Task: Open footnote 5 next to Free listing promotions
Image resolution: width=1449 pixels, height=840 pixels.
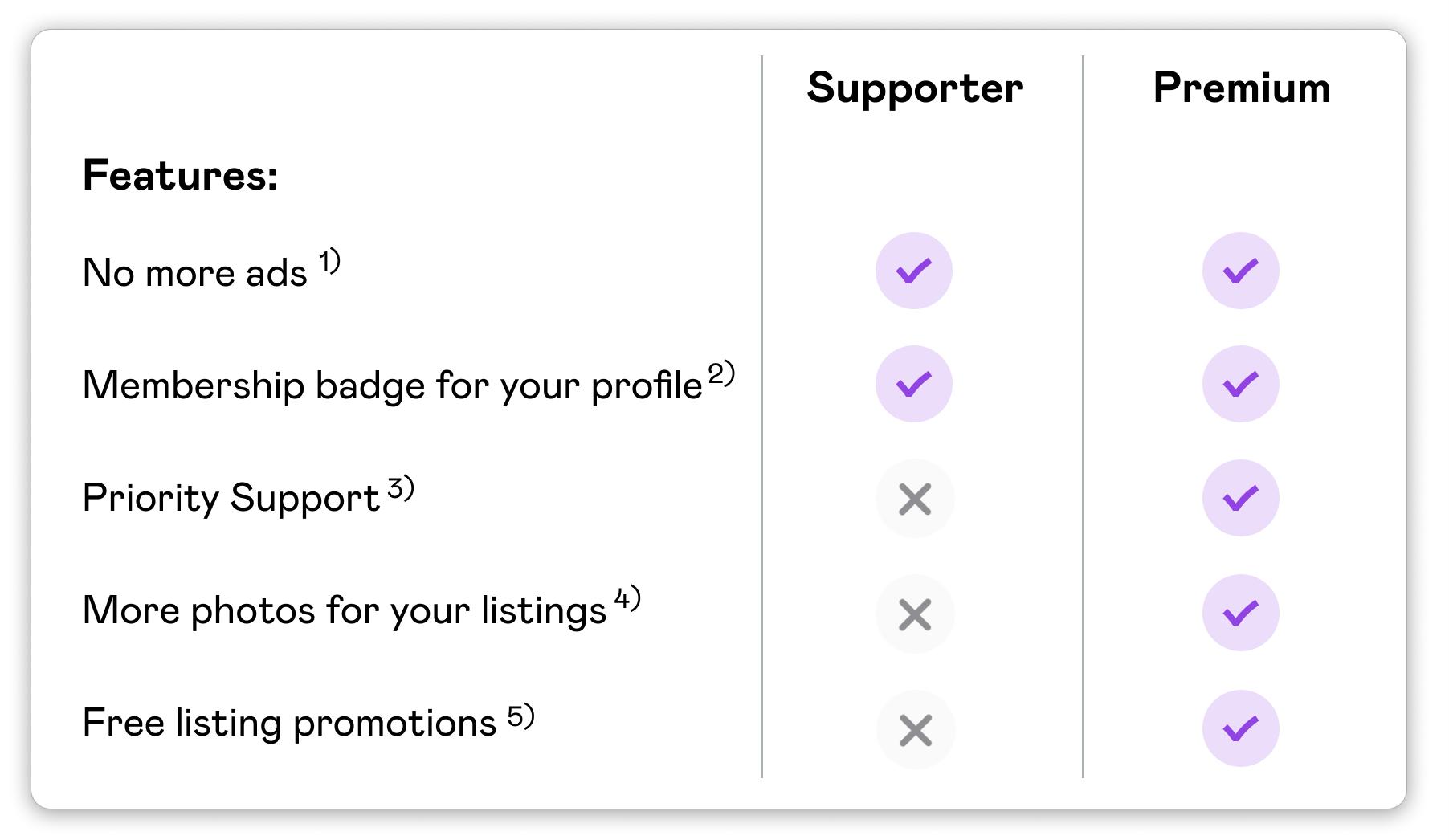Action: pyautogui.click(x=521, y=716)
